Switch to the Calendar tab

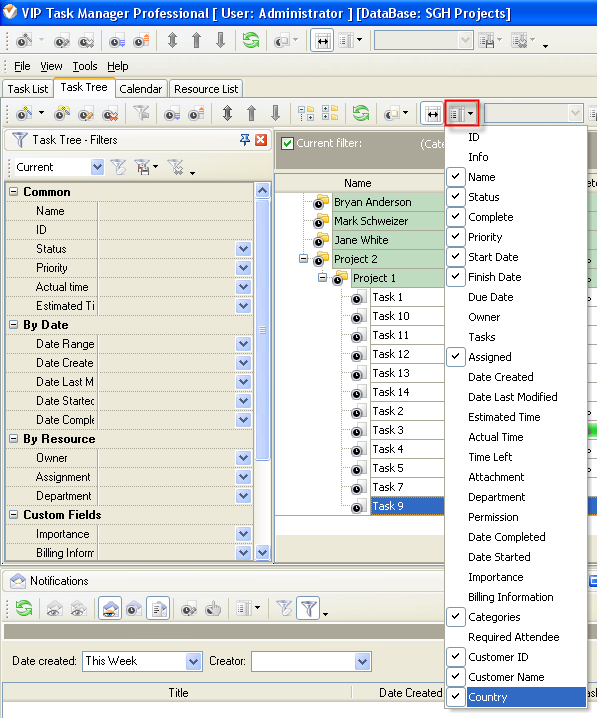[140, 89]
